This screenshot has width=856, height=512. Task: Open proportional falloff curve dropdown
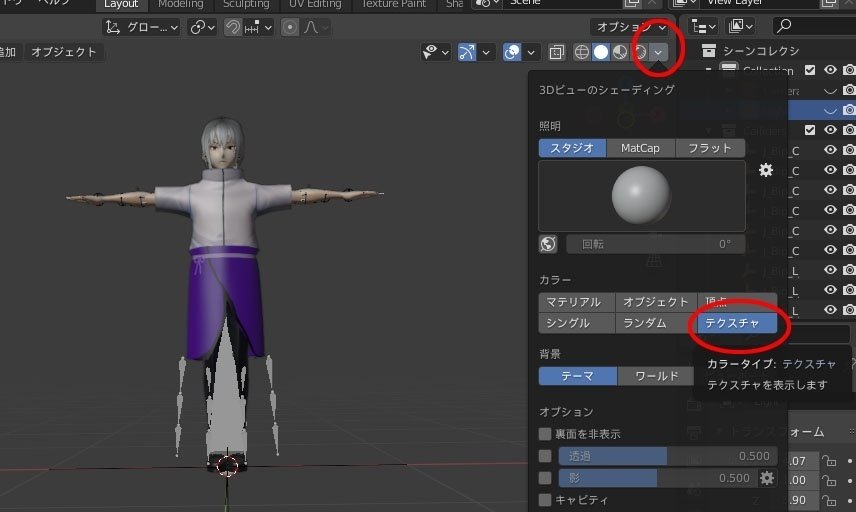[x=316, y=27]
